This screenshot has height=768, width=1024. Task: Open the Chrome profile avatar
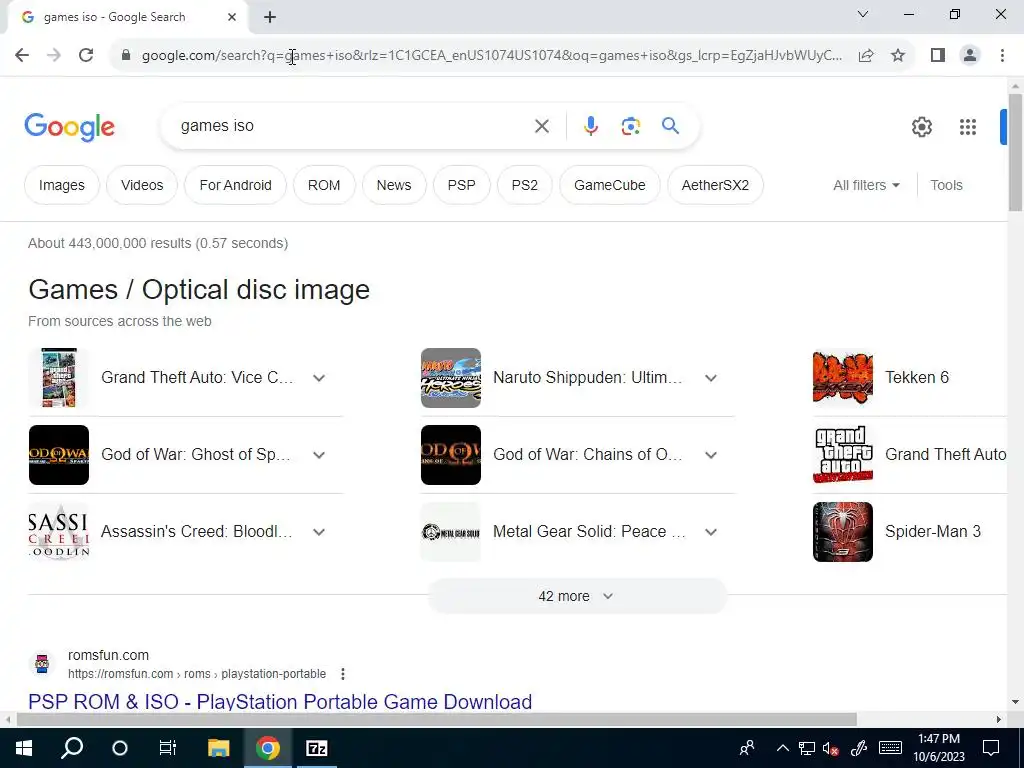coord(970,56)
